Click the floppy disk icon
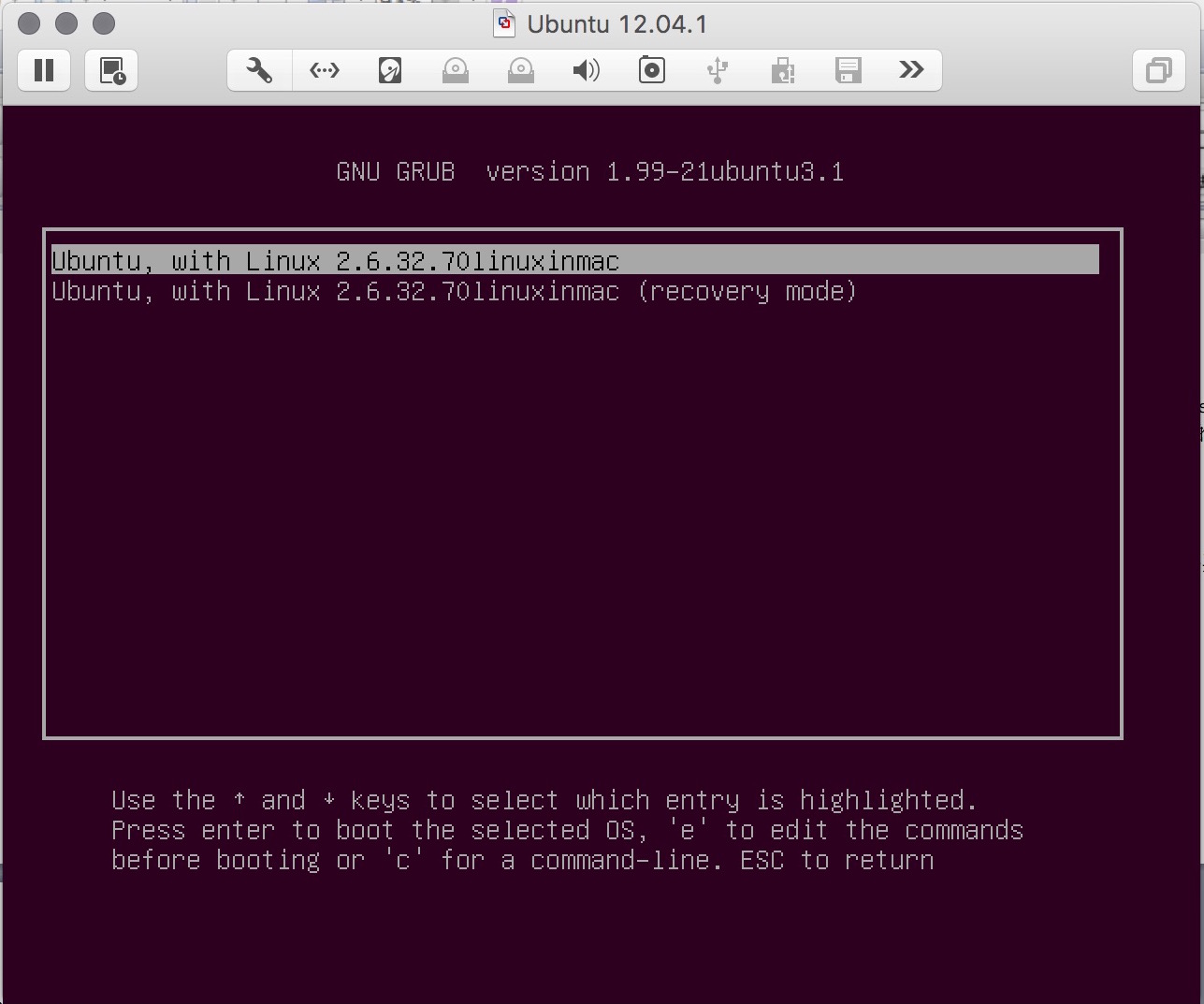The height and width of the screenshot is (1004, 1204). coord(849,70)
